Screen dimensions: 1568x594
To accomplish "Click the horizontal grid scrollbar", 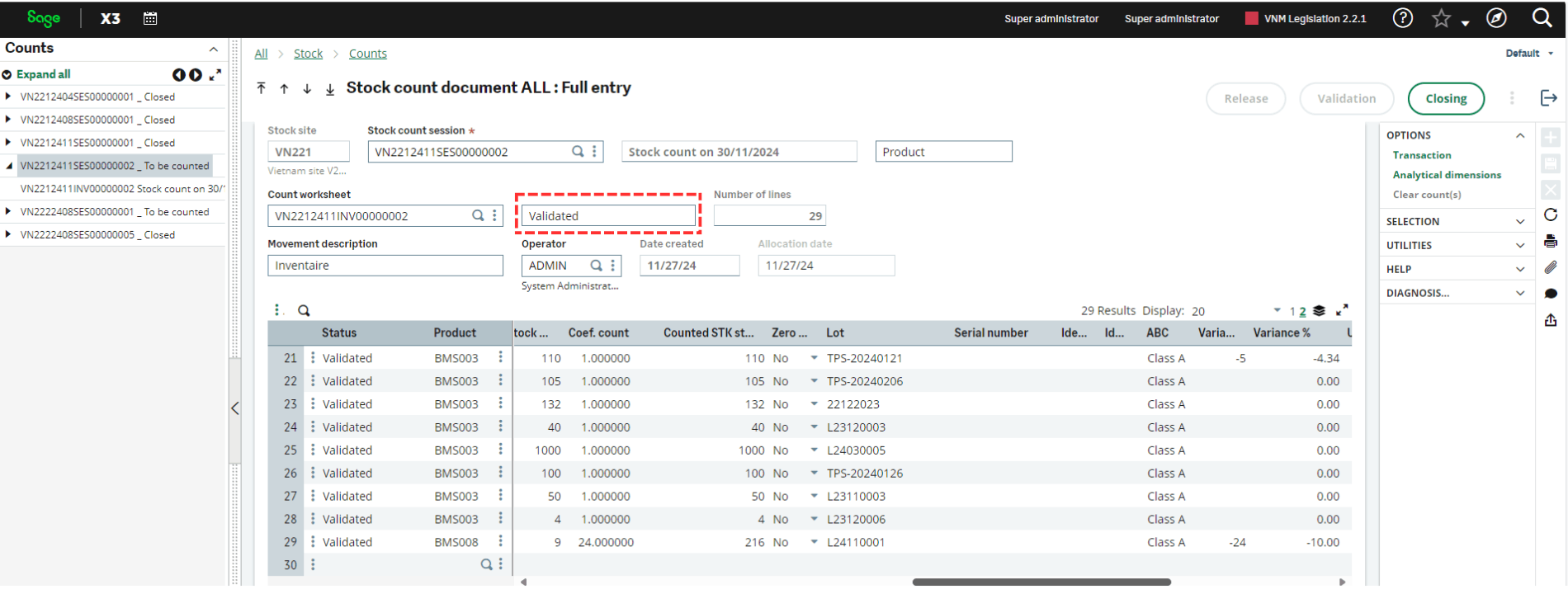I will click(1041, 582).
